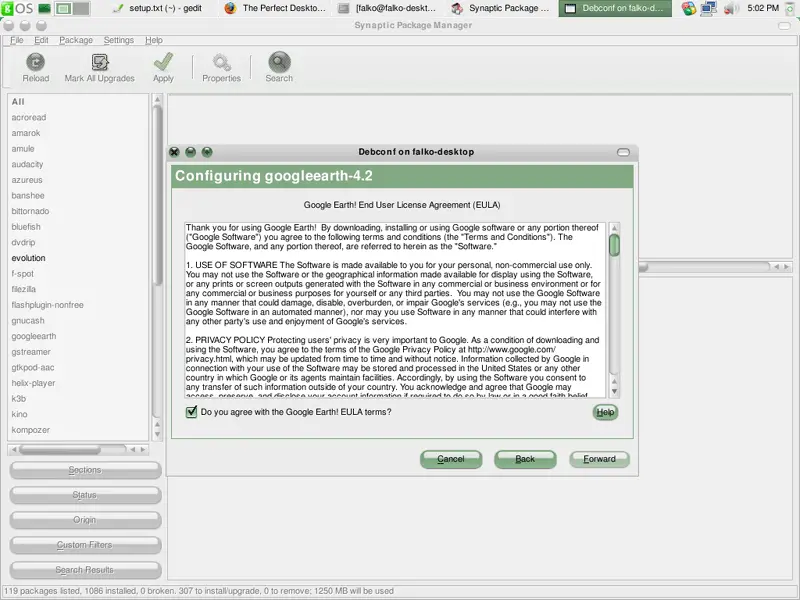Close the Debconf dialog with its X button

pos(174,152)
